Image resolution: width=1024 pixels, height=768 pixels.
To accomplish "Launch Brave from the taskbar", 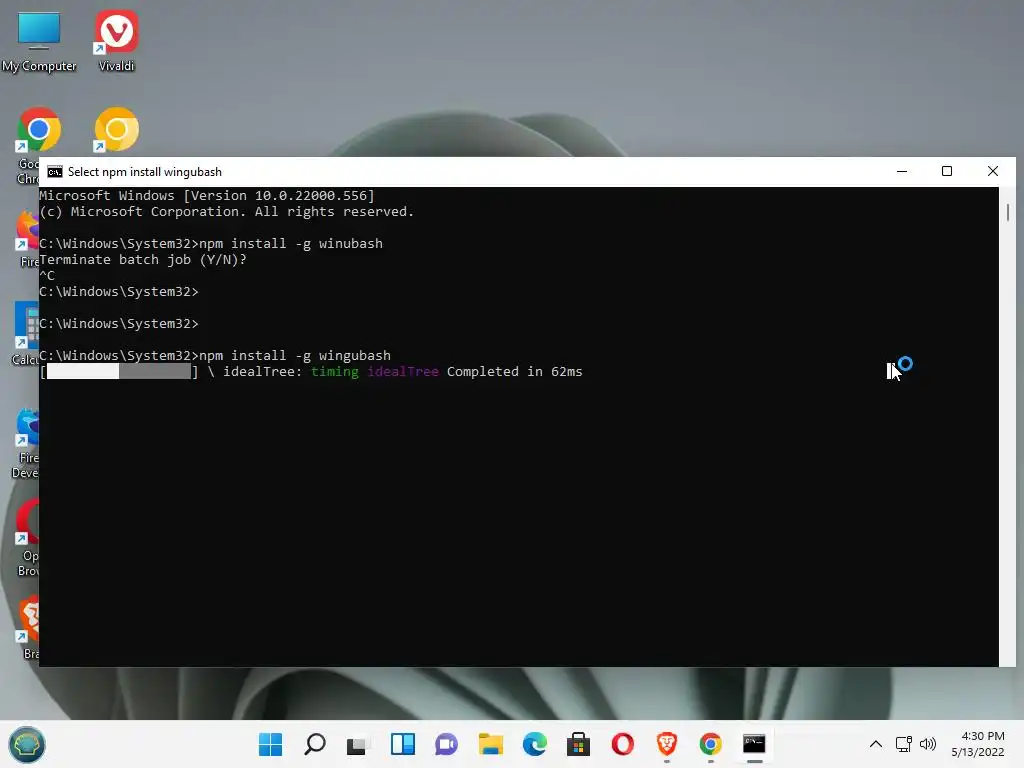I will pyautogui.click(x=667, y=744).
